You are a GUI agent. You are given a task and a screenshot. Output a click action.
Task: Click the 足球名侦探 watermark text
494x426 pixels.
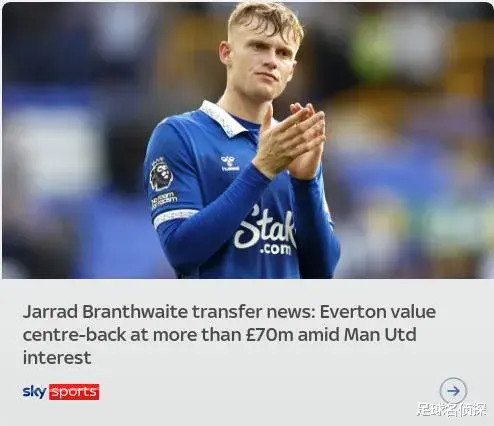coord(452,410)
